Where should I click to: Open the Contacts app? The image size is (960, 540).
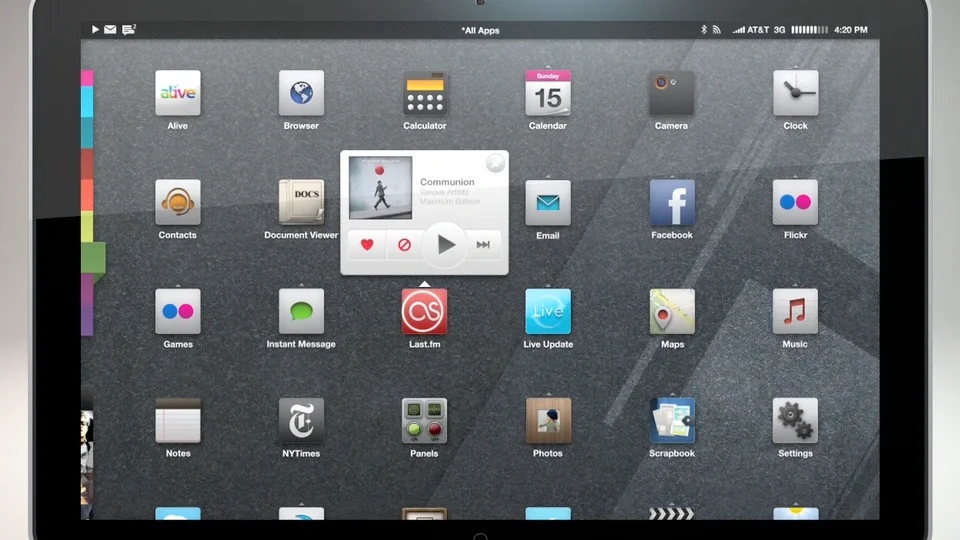pos(178,202)
